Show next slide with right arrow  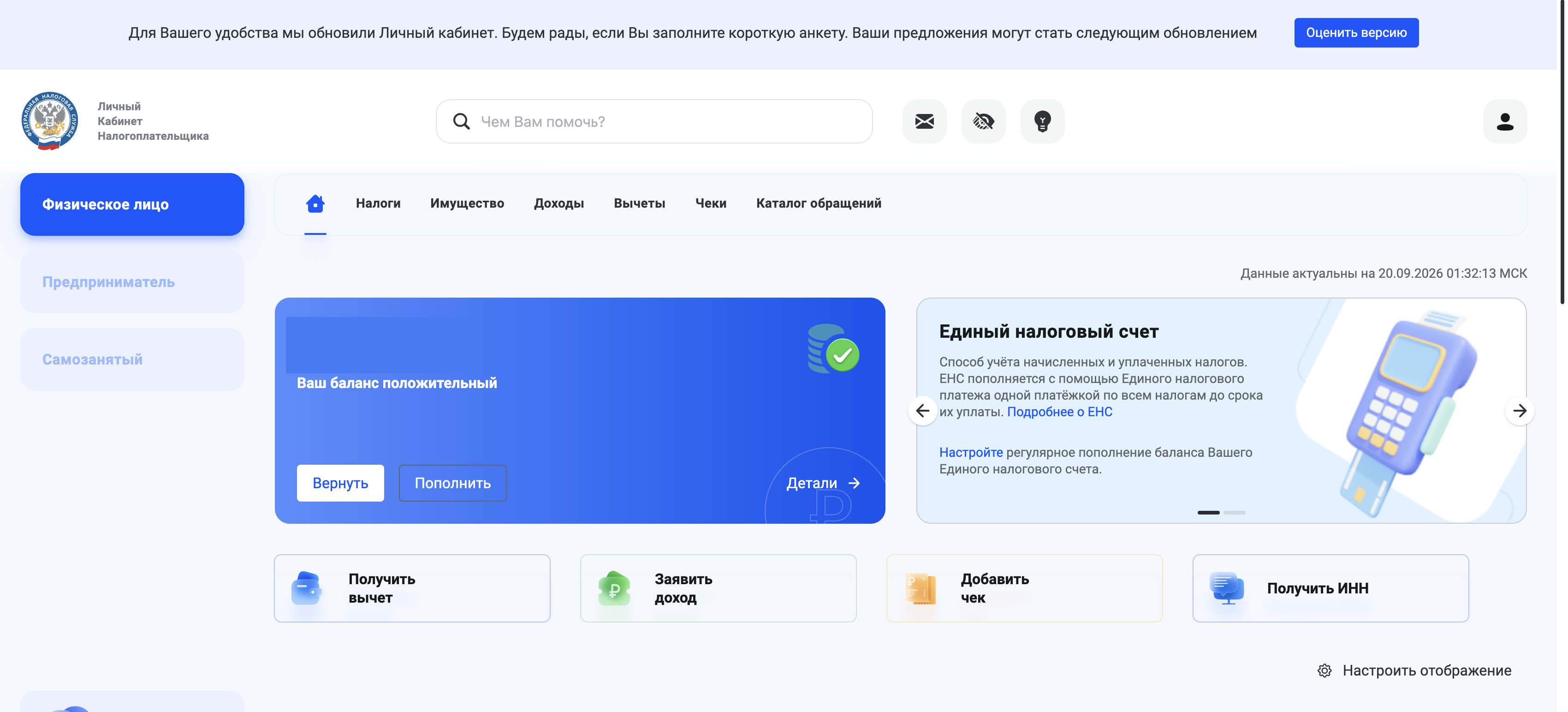pos(1519,411)
